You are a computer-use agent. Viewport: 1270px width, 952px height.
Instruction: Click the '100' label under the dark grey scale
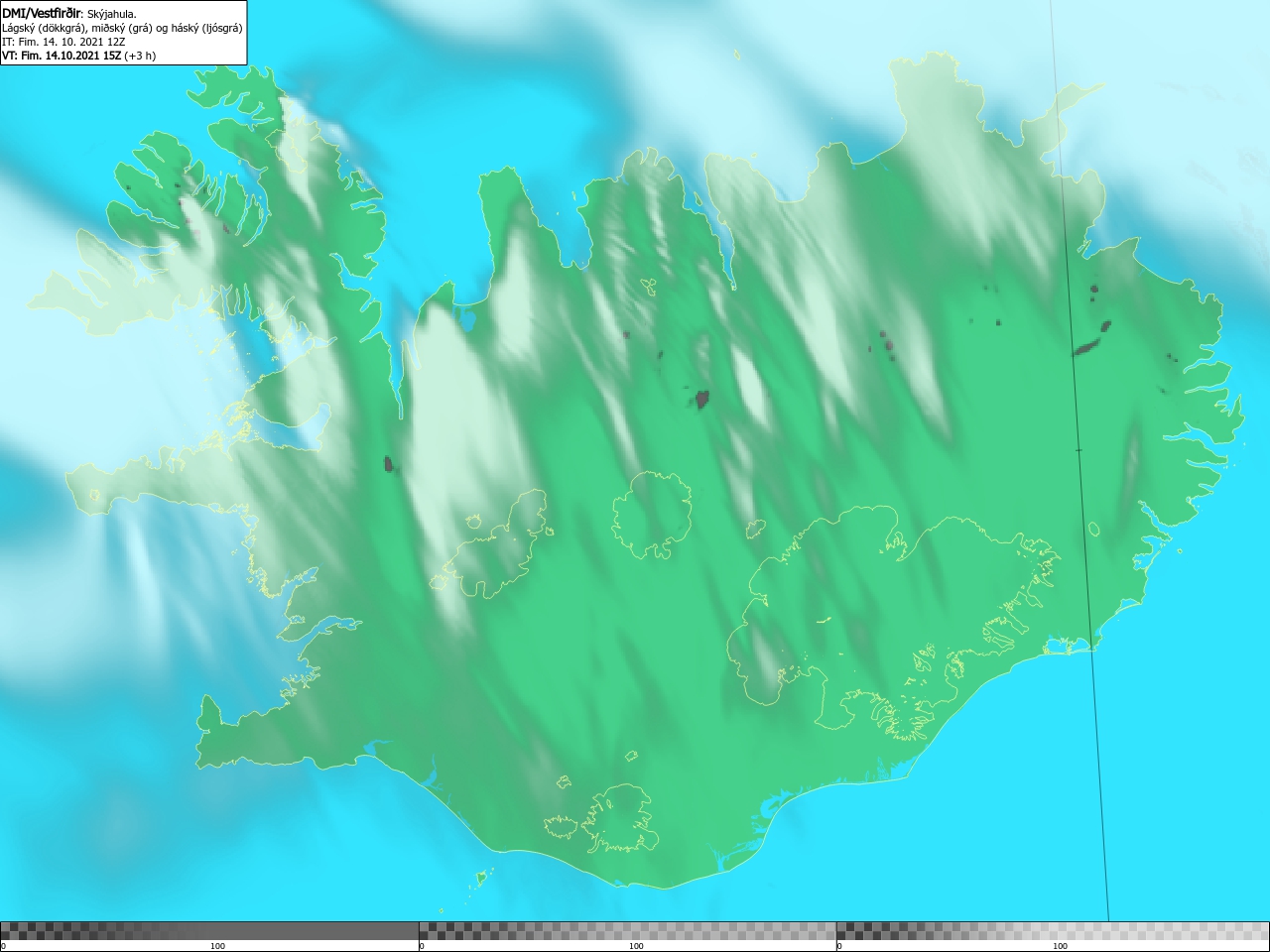tap(217, 946)
